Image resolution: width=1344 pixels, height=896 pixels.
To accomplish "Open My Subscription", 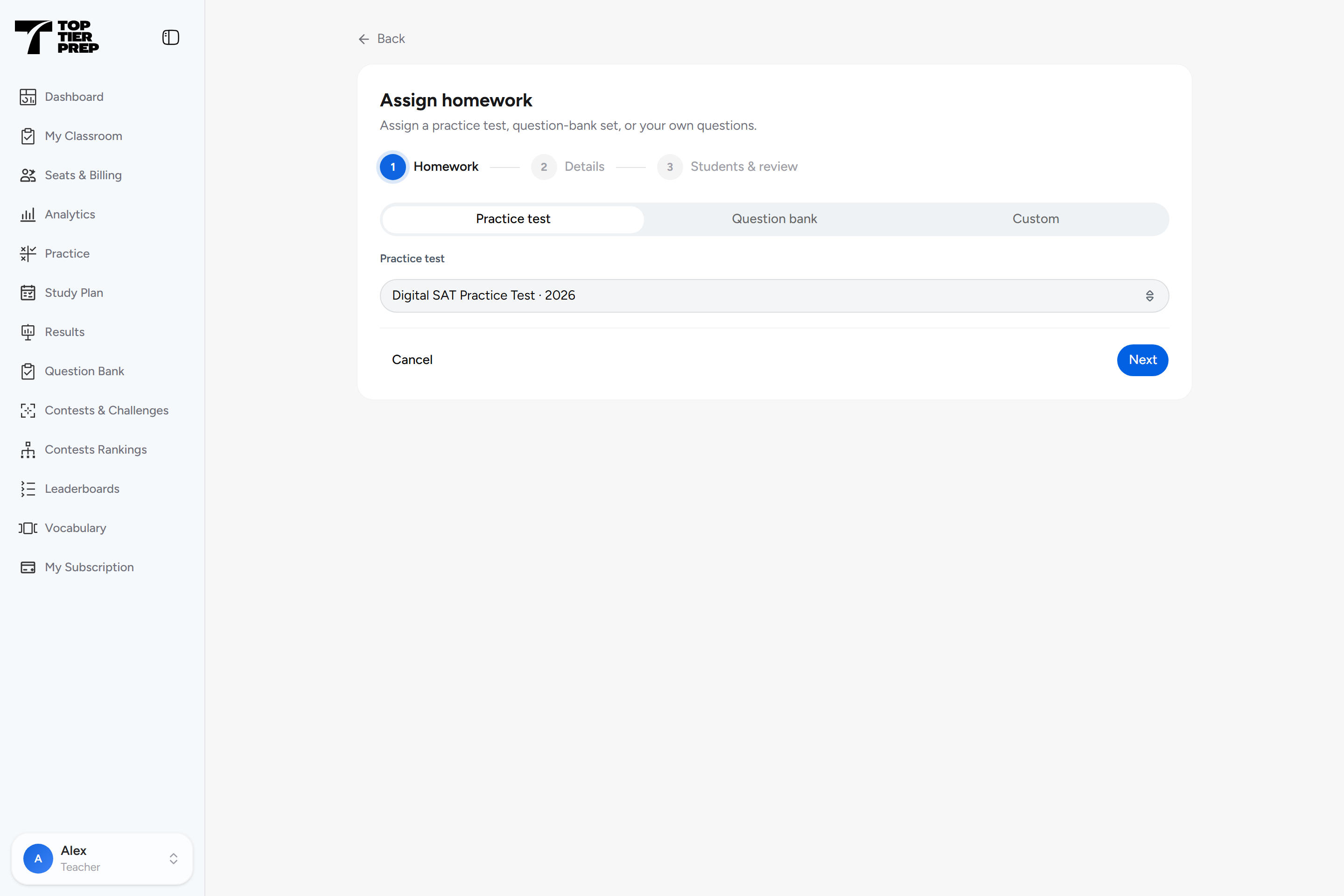I will (x=90, y=567).
